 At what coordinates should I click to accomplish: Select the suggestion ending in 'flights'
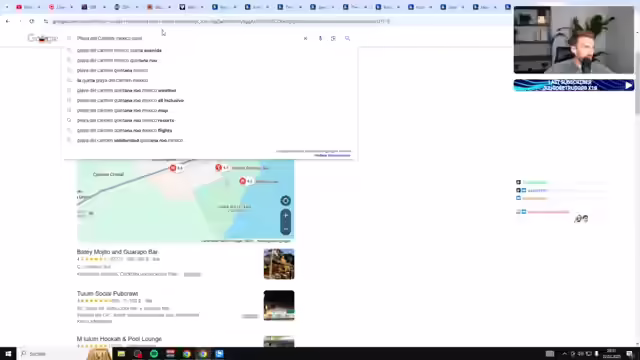coord(124,131)
